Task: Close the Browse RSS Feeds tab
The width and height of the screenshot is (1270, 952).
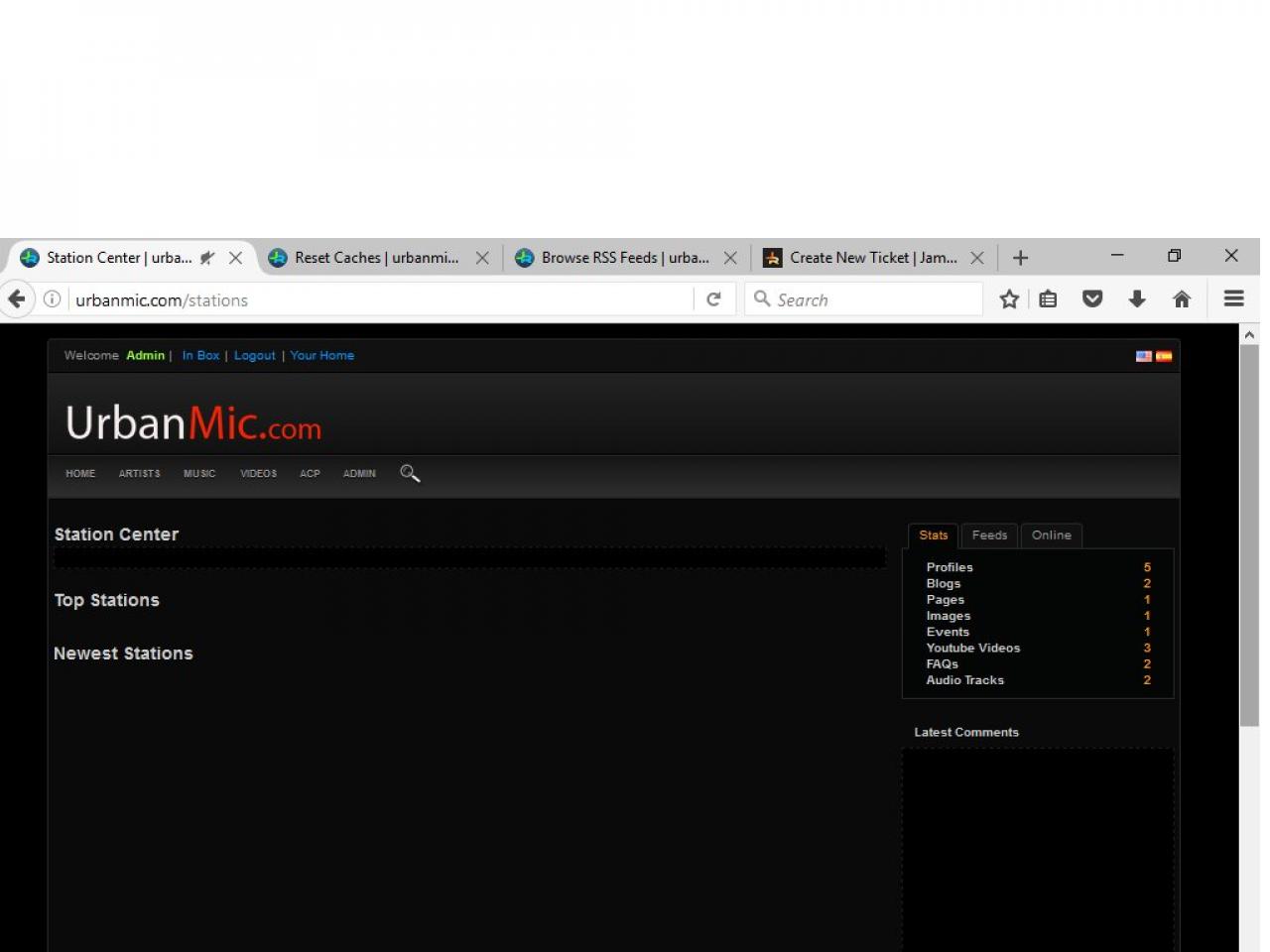Action: pyautogui.click(x=730, y=258)
